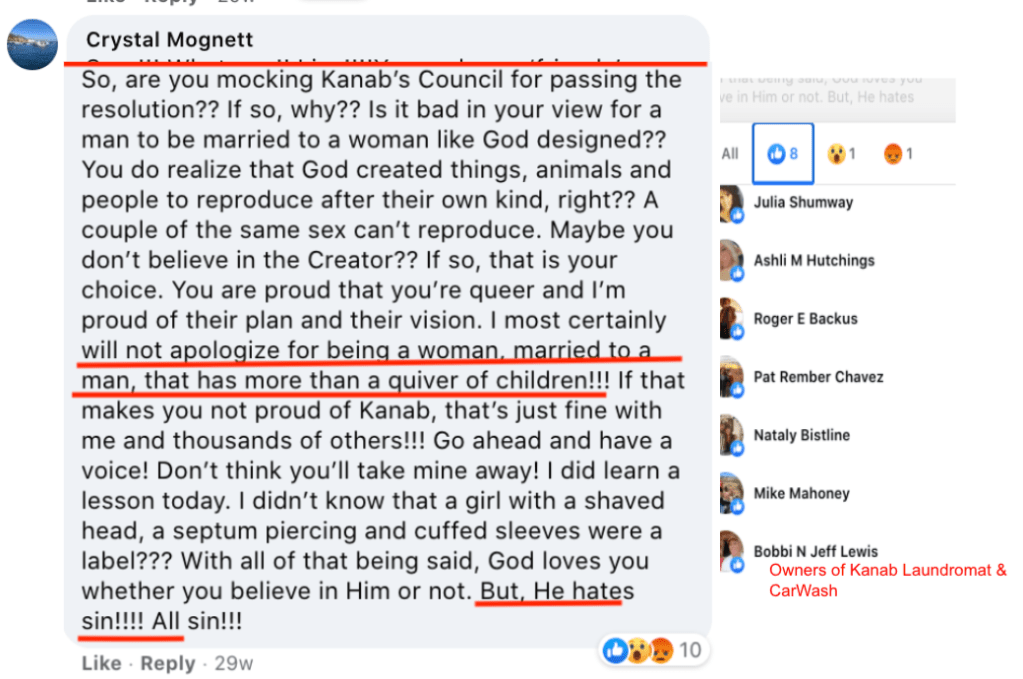The width and height of the screenshot is (1023, 679).
Task: Reply to Crystal Mognett's comment
Action: (167, 663)
